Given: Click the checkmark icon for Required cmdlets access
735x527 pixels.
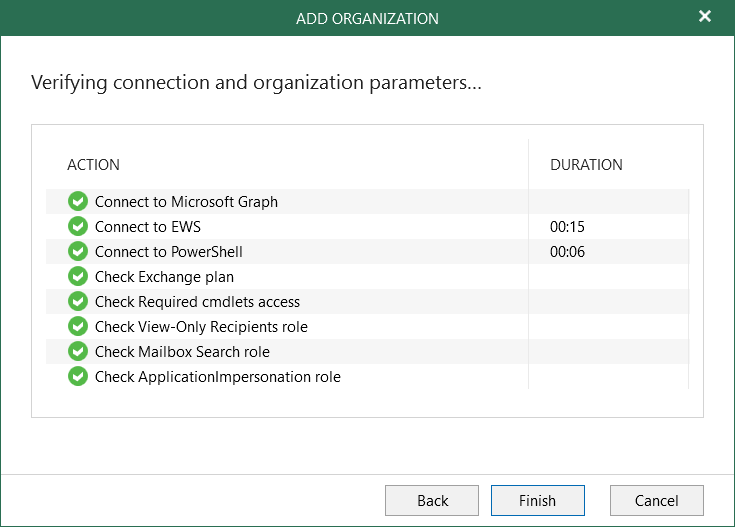Looking at the screenshot, I should pyautogui.click(x=78, y=302).
